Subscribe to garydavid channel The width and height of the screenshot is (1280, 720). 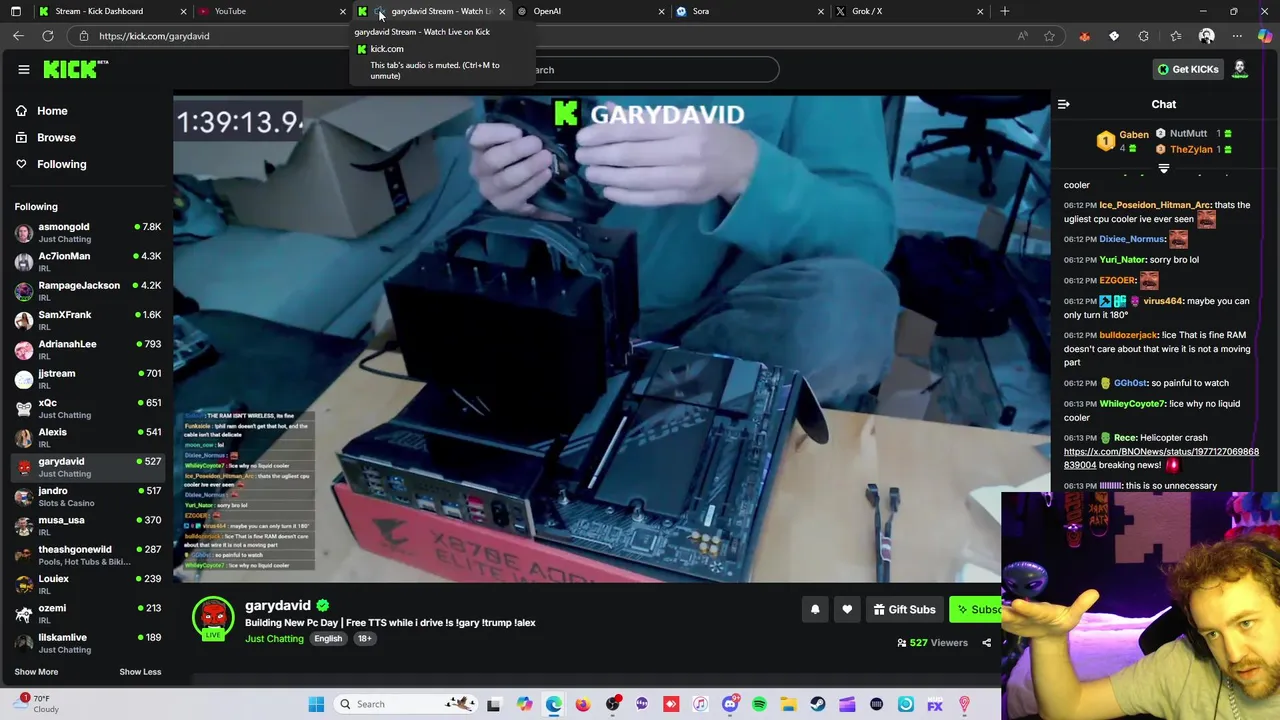(975, 609)
